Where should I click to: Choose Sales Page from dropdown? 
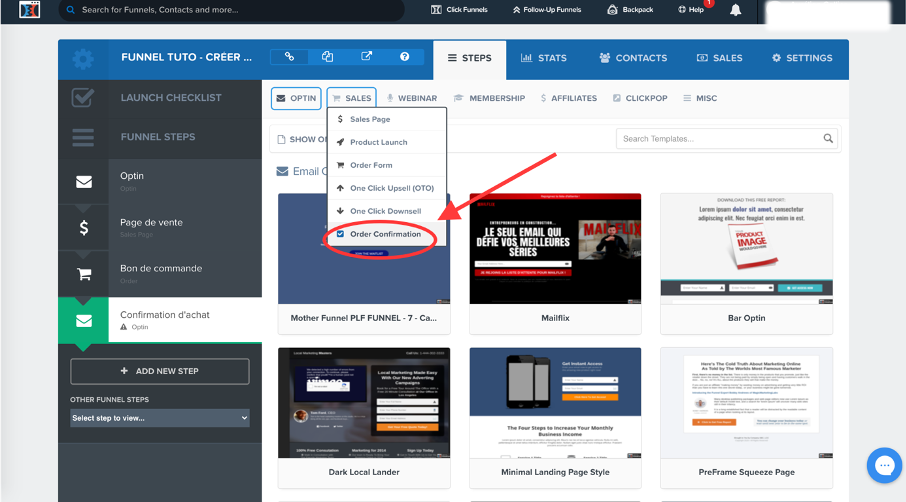click(387, 119)
